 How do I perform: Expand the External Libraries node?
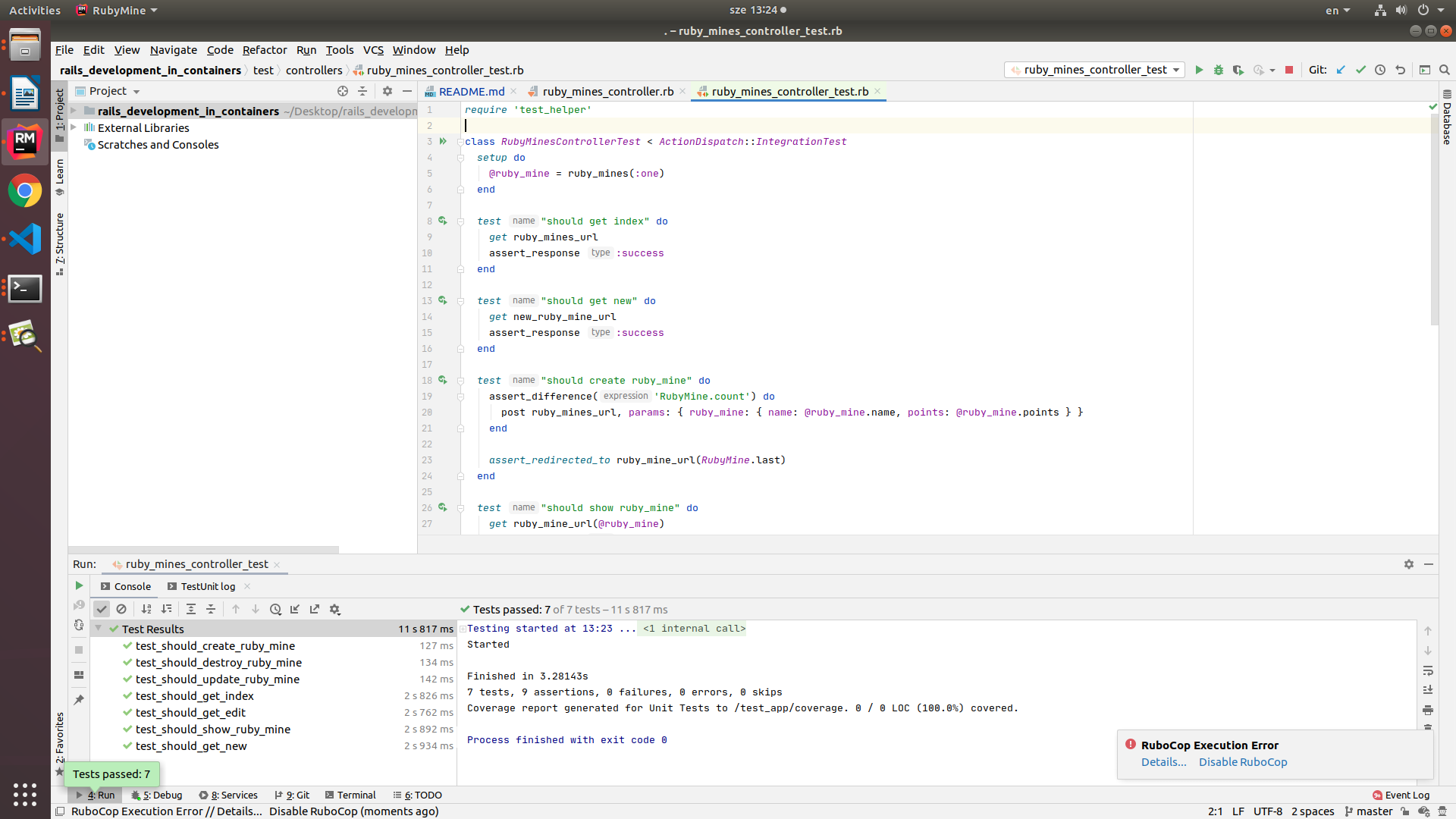coord(74,127)
